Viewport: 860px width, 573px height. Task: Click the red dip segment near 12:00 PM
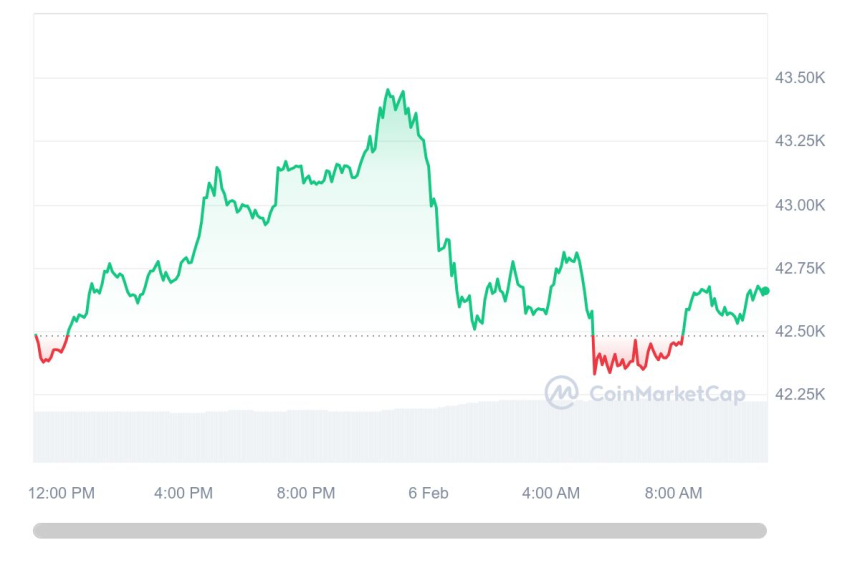pyautogui.click(x=45, y=357)
